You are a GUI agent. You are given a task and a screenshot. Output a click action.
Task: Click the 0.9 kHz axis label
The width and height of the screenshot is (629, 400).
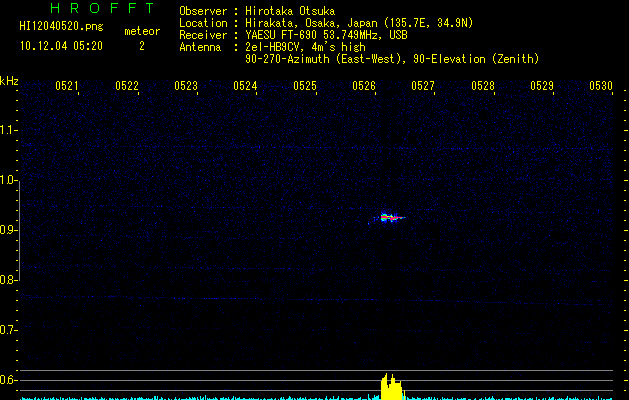[8, 230]
